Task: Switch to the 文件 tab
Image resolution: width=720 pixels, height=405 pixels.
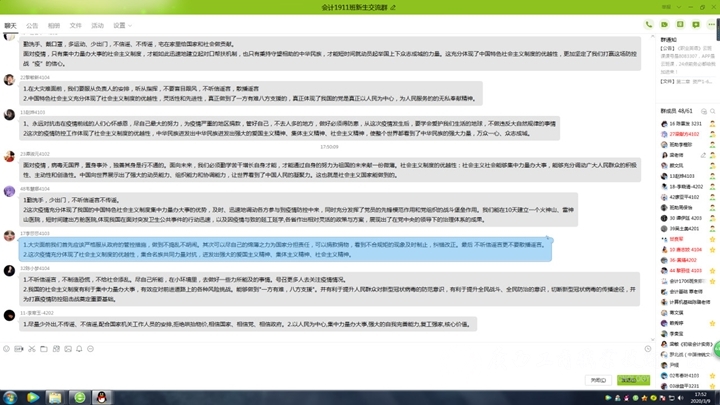Action: coord(76,26)
